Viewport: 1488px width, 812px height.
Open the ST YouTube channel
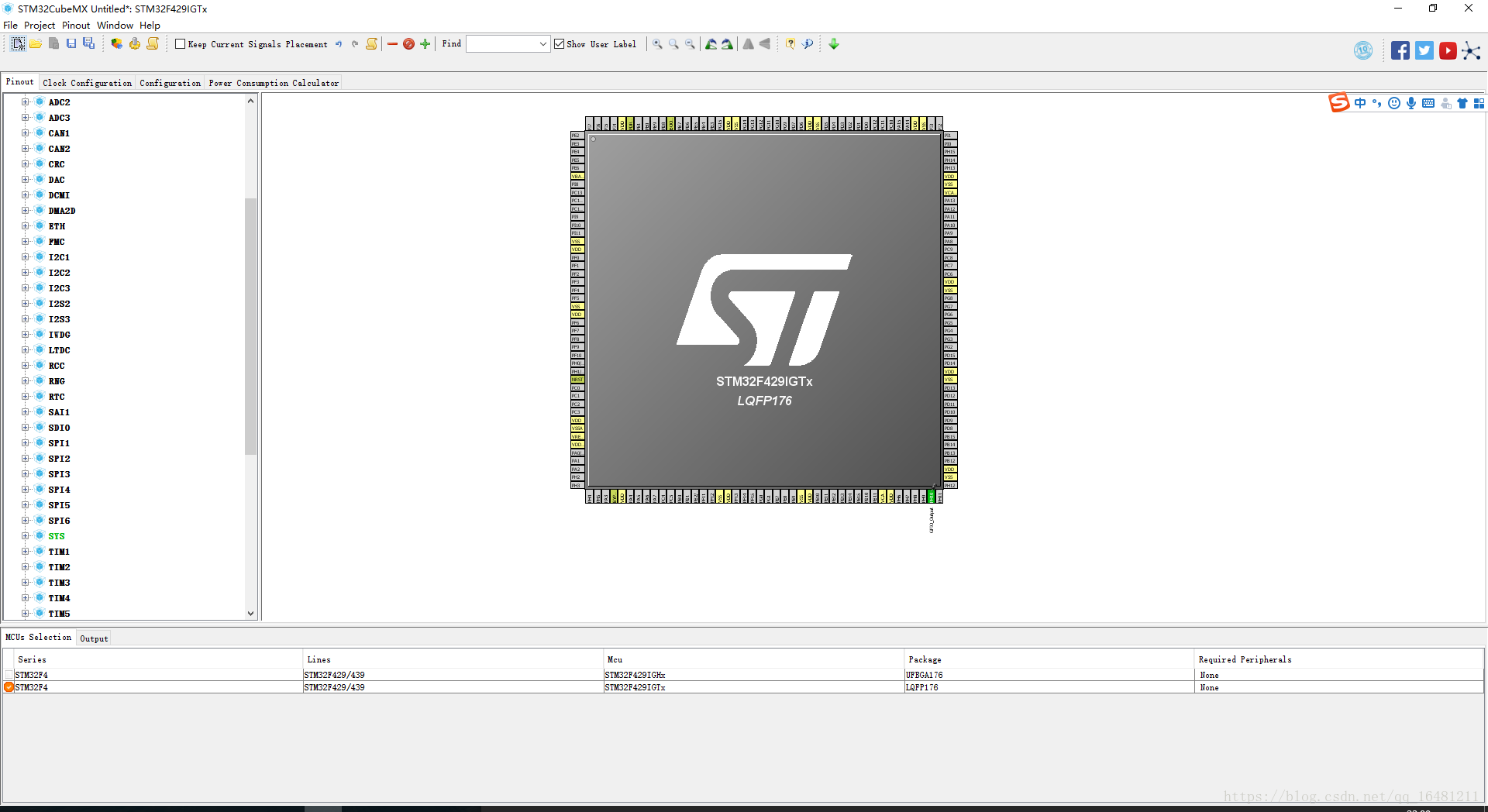point(1448,50)
